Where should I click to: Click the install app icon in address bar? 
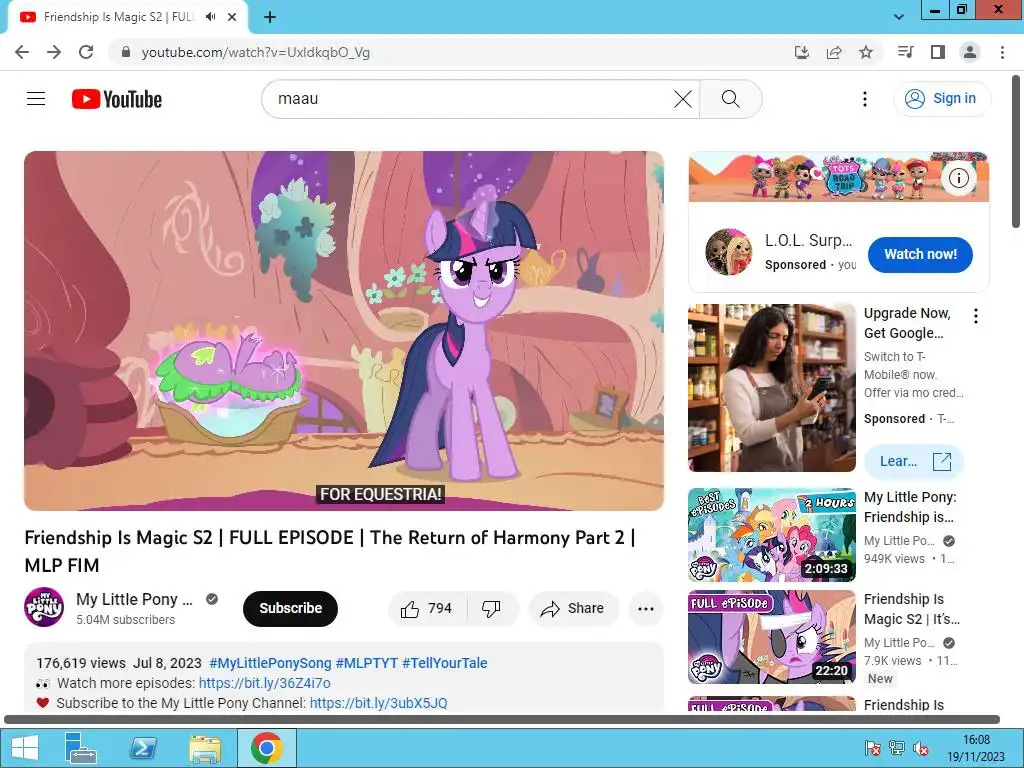[x=802, y=52]
